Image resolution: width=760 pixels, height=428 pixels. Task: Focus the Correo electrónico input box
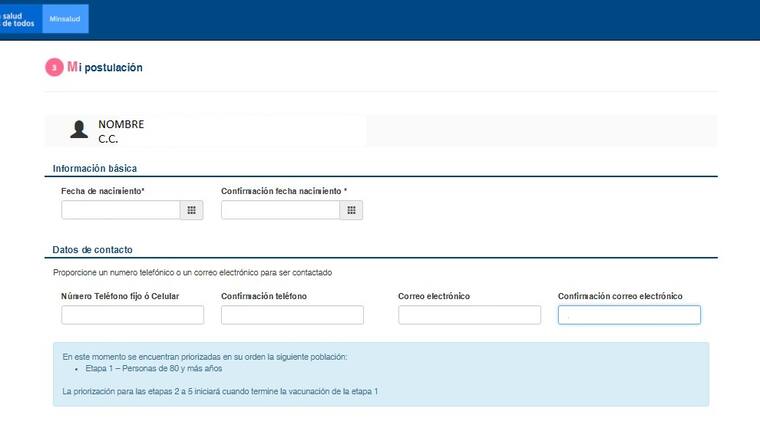[469, 315]
